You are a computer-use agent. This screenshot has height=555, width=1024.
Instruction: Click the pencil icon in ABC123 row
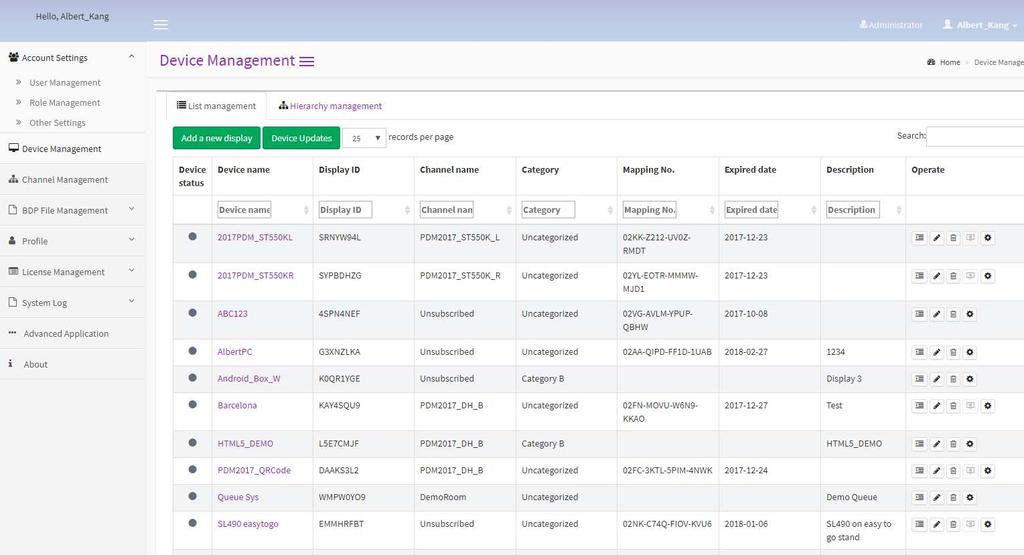(936, 314)
